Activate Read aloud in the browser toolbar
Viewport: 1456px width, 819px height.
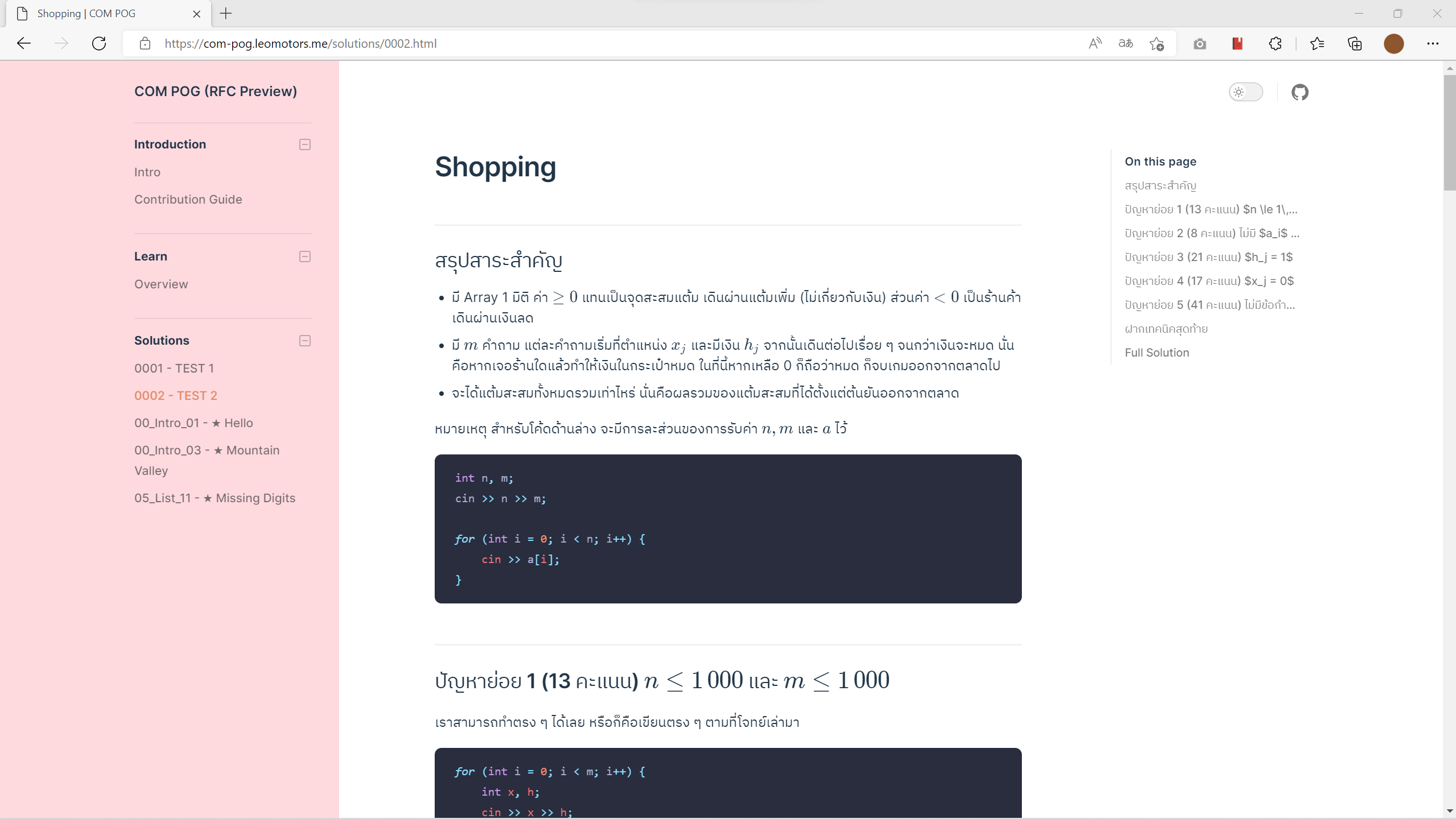coord(1094,43)
